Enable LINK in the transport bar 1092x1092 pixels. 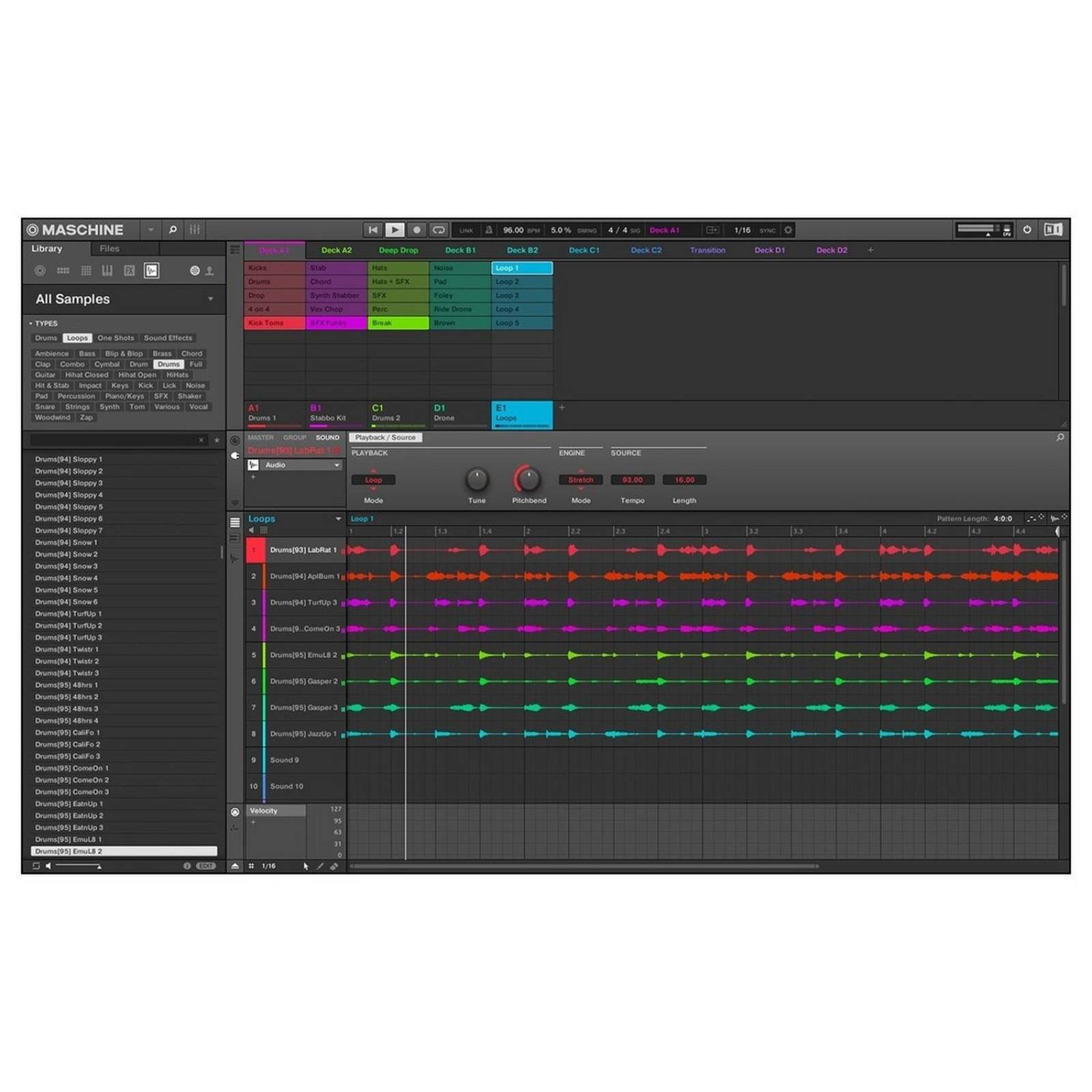[x=467, y=230]
